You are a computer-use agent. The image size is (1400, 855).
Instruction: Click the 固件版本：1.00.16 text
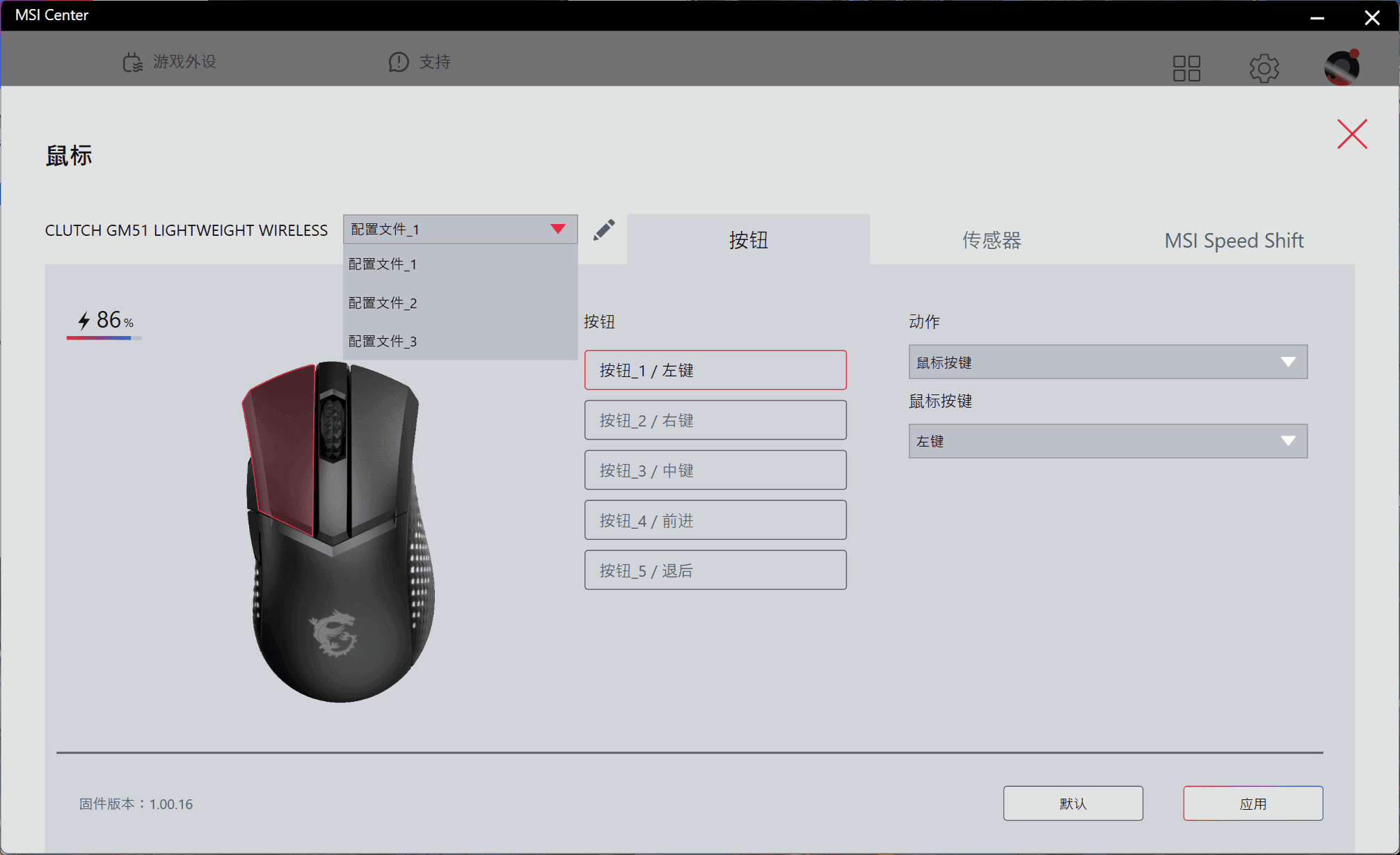(x=136, y=804)
